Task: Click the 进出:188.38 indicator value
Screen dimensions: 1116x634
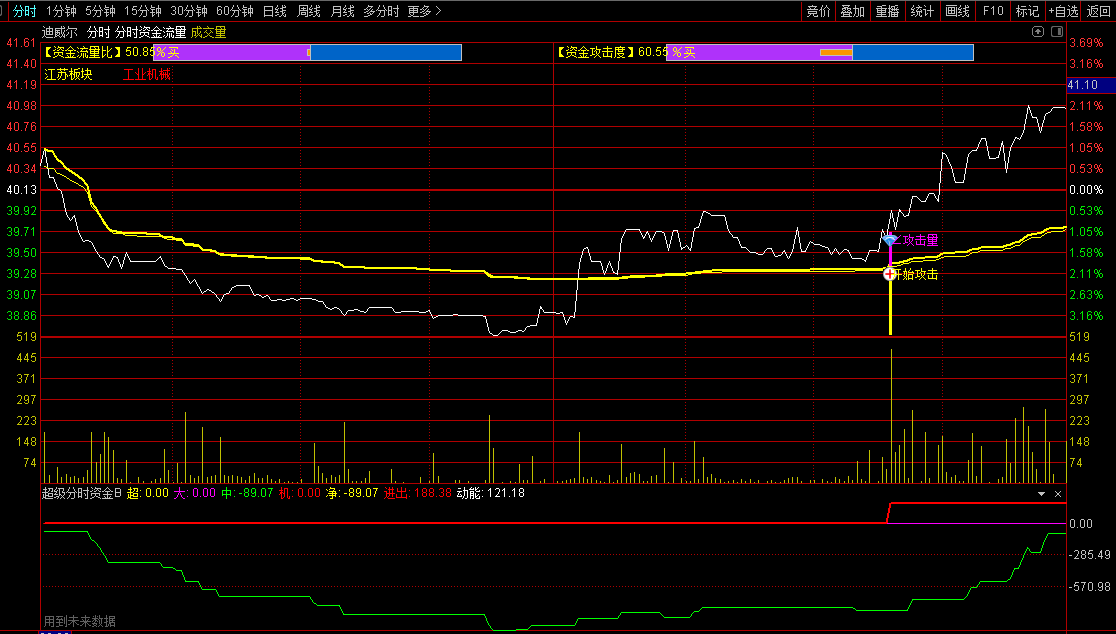Action: pos(418,493)
